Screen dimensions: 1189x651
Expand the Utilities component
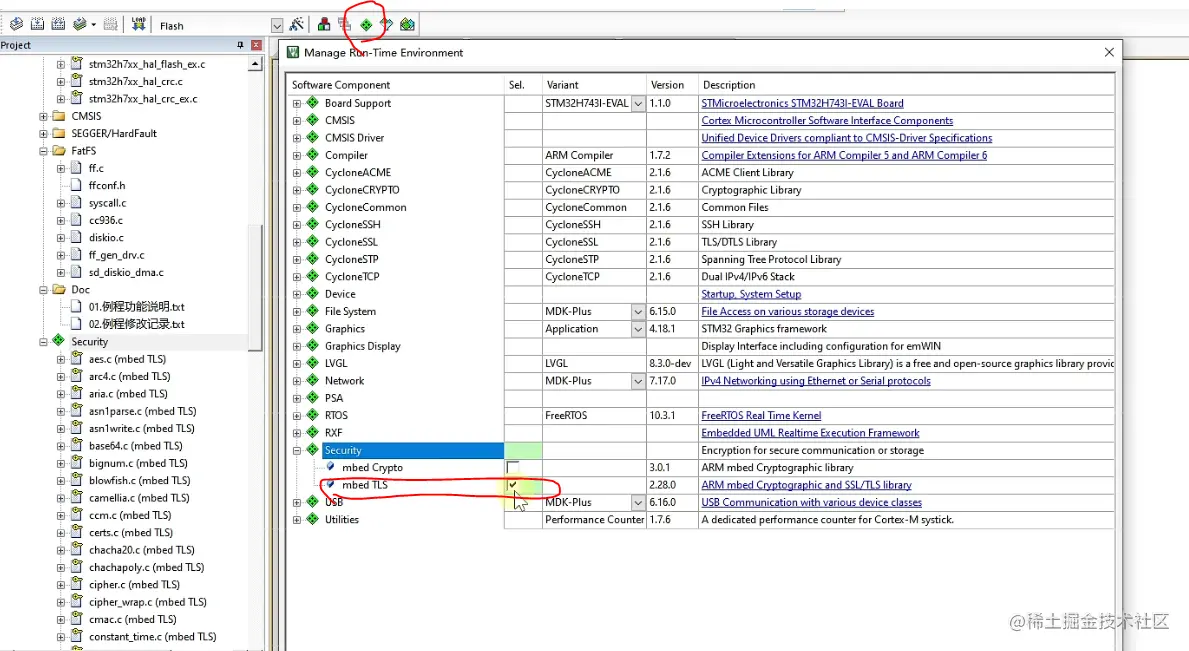click(296, 520)
